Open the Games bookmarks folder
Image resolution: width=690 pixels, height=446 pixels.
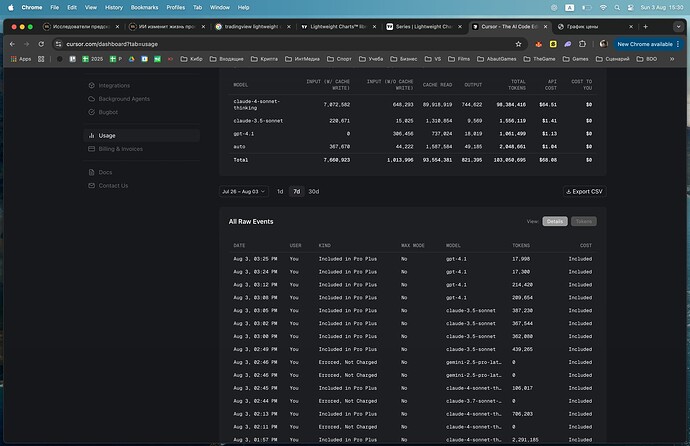(576, 59)
